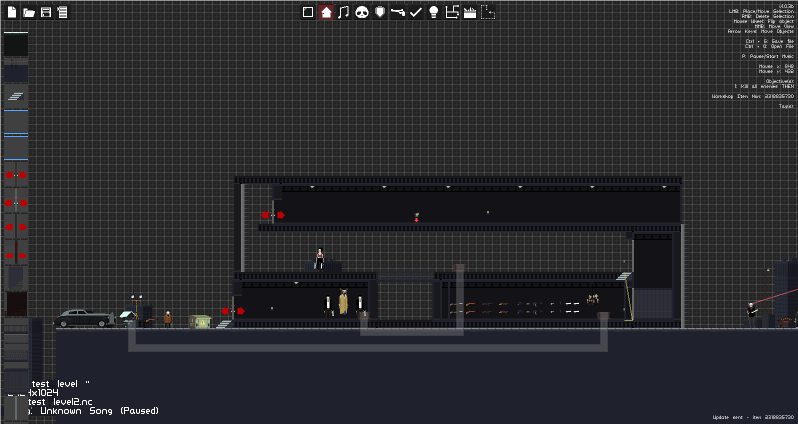Open the revolver weapons category
The height and width of the screenshot is (424, 798).
click(397, 12)
